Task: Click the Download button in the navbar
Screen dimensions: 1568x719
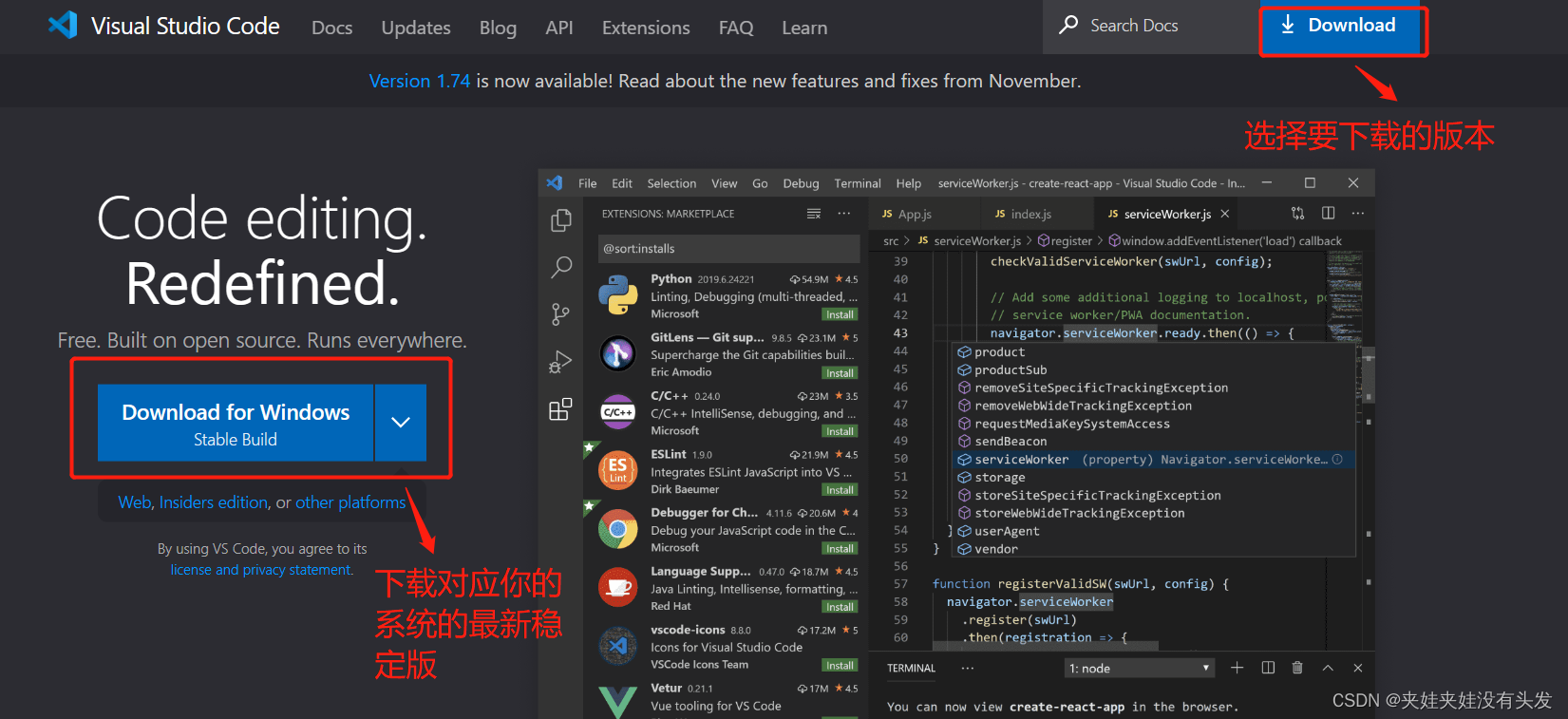Action: click(1341, 27)
